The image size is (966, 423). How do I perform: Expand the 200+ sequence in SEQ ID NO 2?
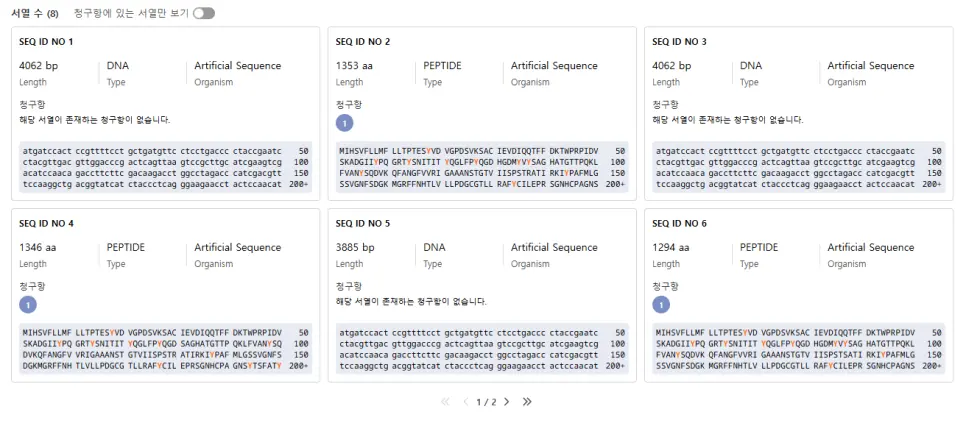tap(614, 184)
